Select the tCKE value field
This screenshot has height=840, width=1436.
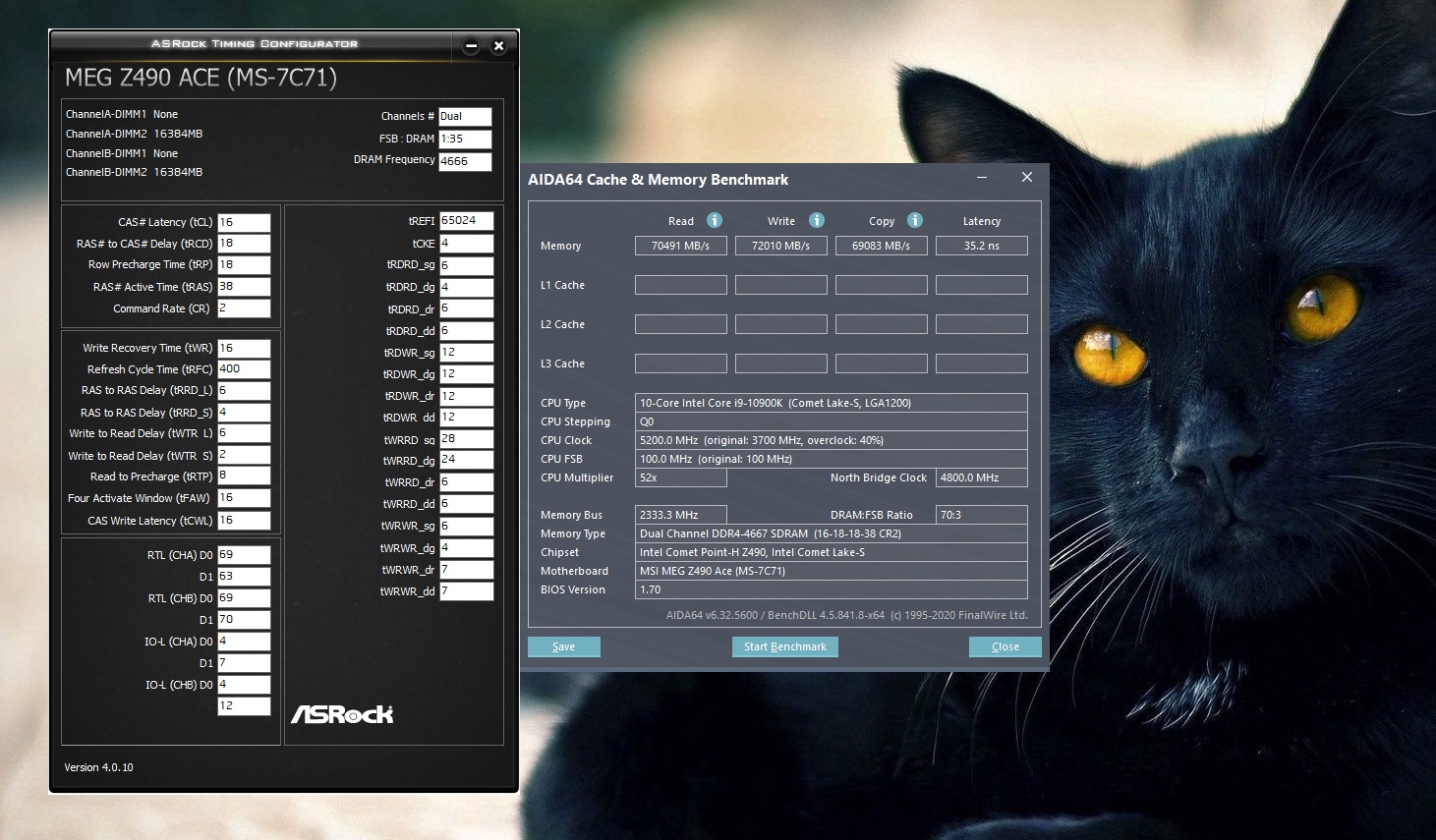(466, 244)
